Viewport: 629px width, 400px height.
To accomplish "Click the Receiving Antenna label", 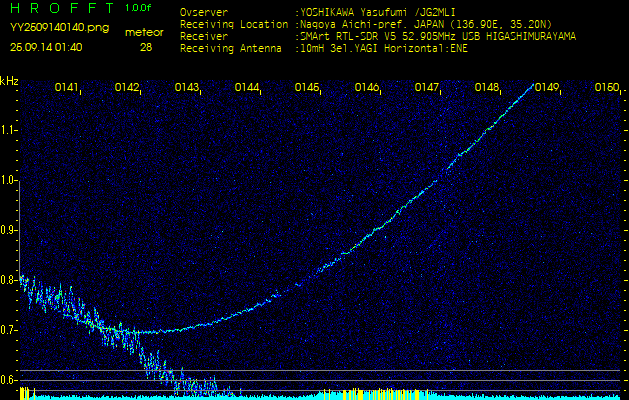I will 231,49.
